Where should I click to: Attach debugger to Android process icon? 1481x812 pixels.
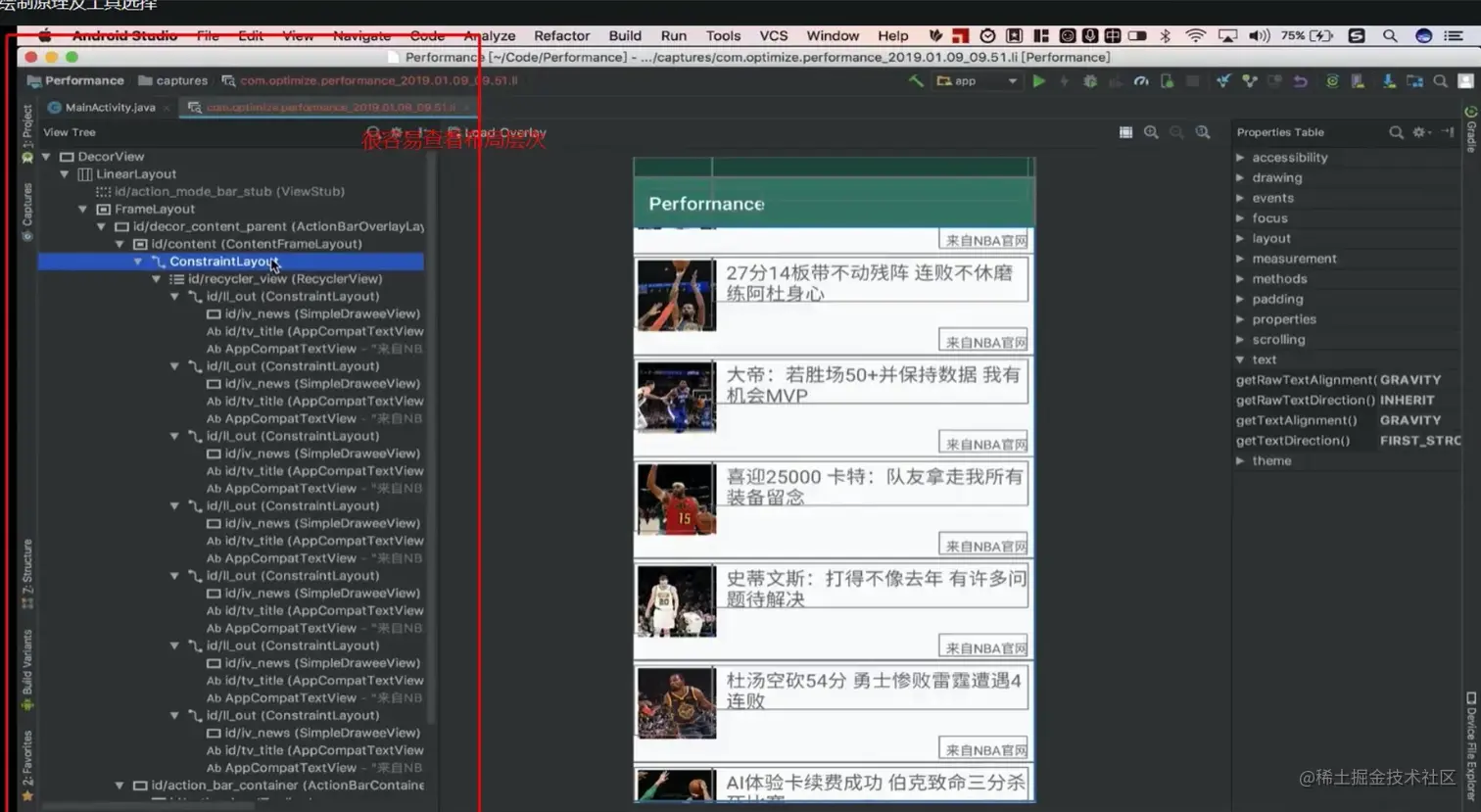coord(1168,81)
